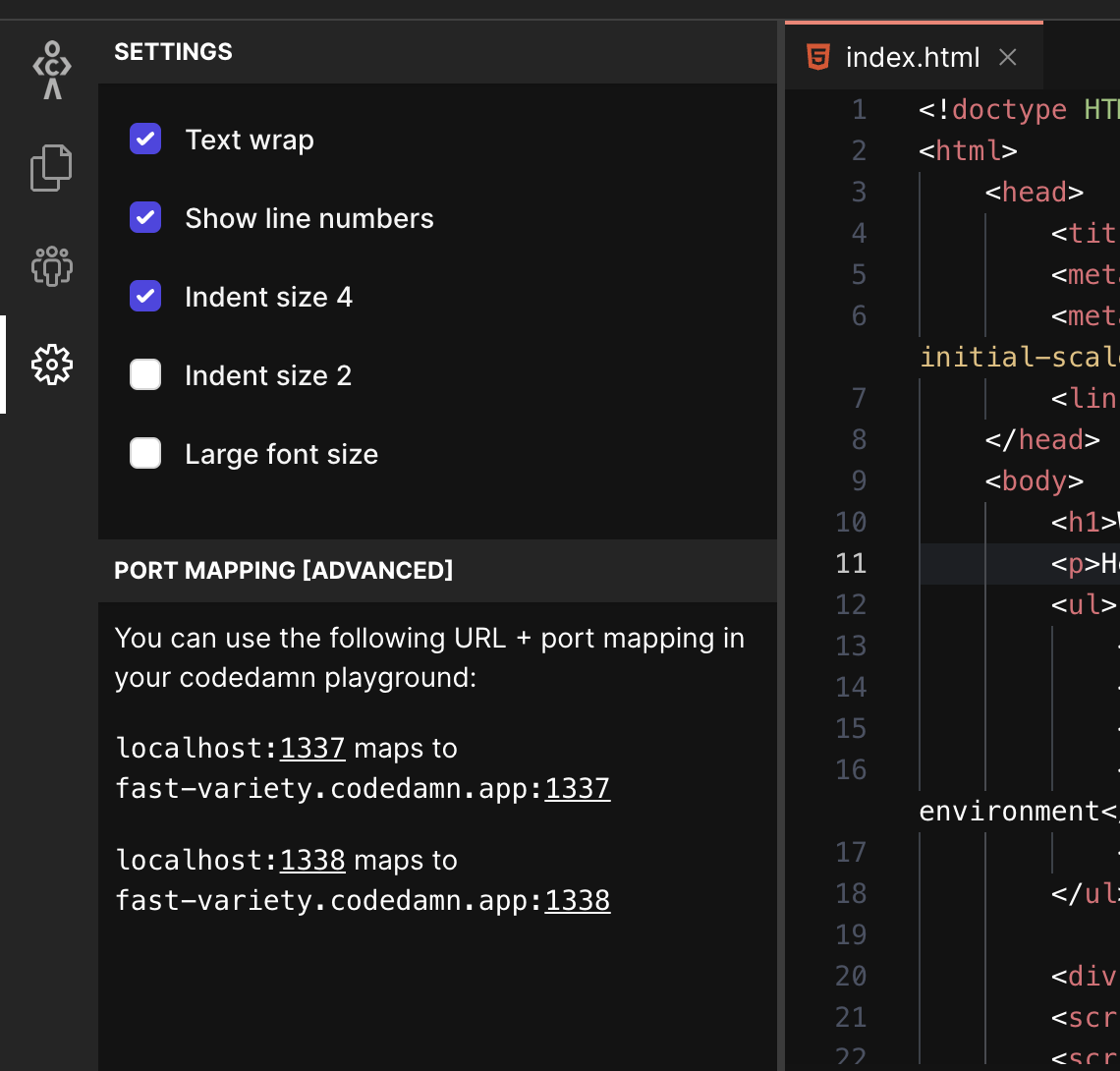Enable Large font size

point(144,453)
